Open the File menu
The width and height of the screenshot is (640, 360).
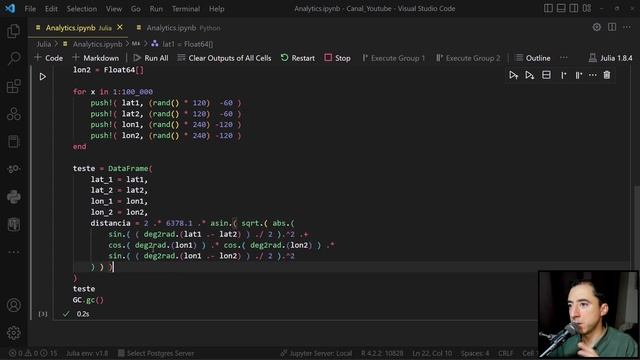[30, 9]
